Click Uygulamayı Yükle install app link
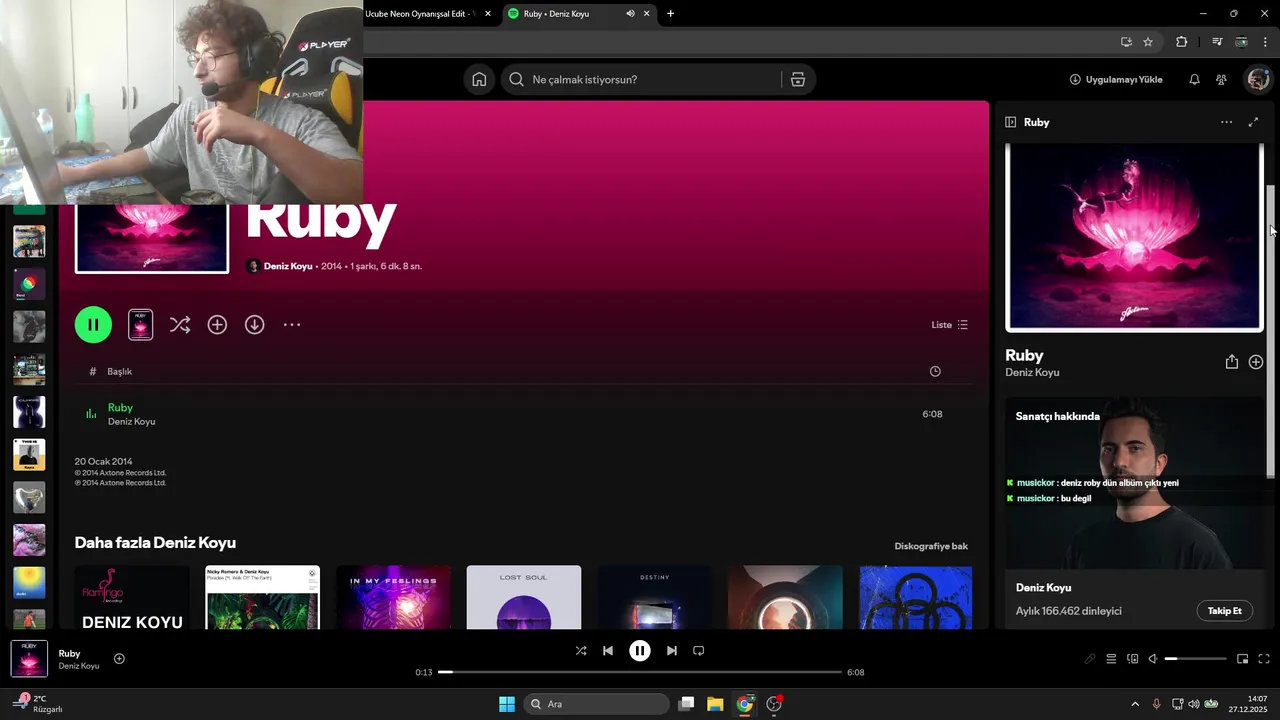 1116,80
